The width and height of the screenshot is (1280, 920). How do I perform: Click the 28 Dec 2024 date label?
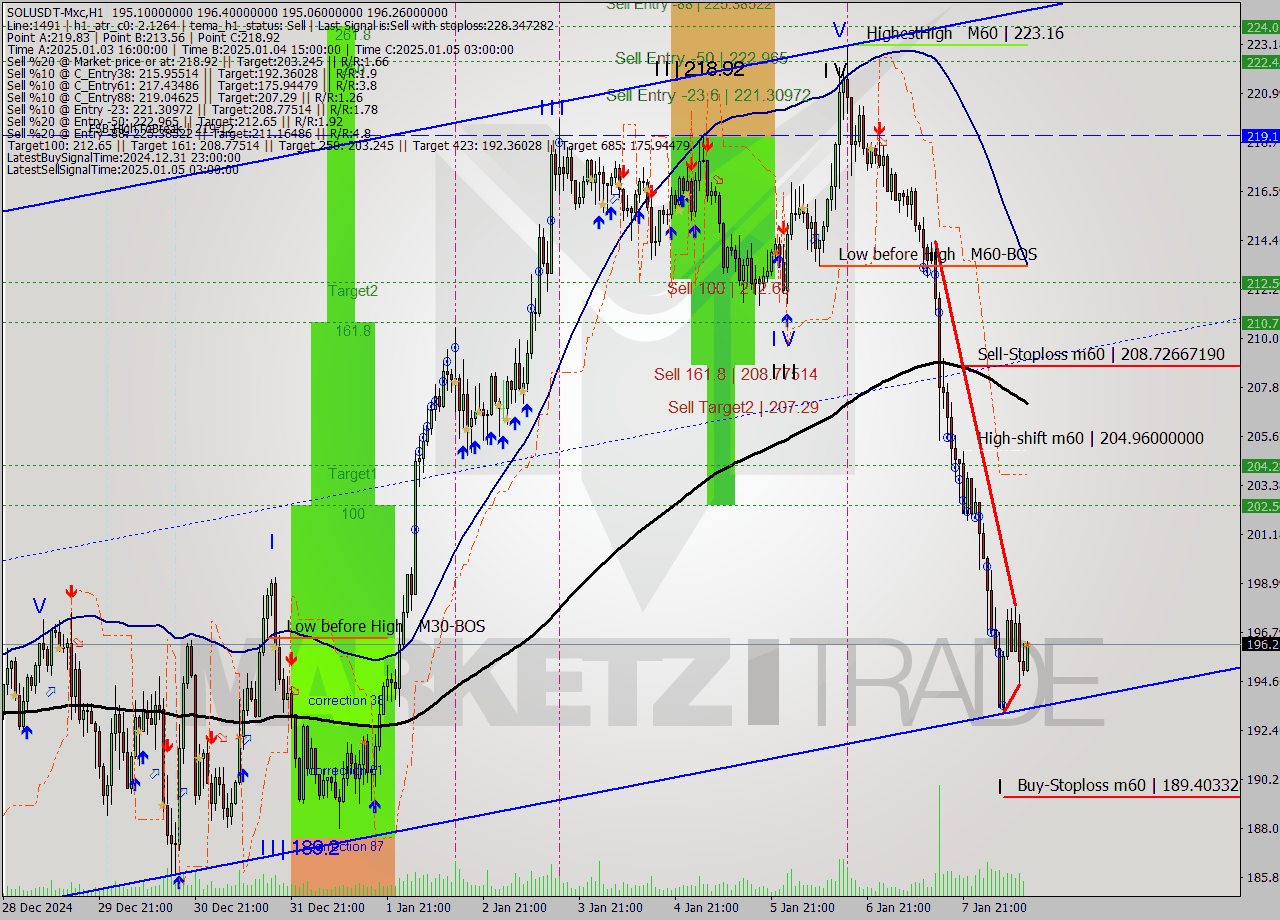point(36,907)
